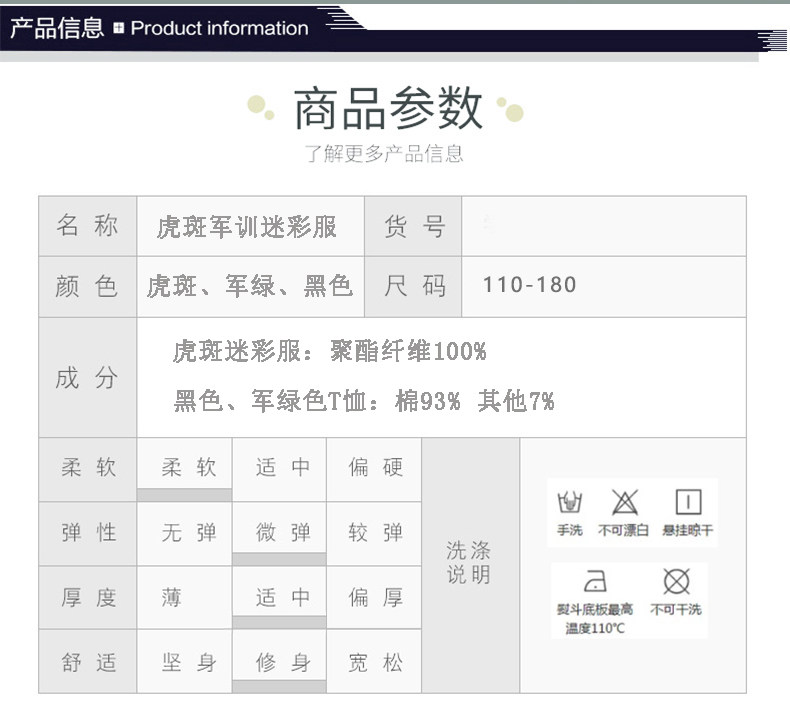Click the iron temperature 110°C icon

tap(595, 581)
